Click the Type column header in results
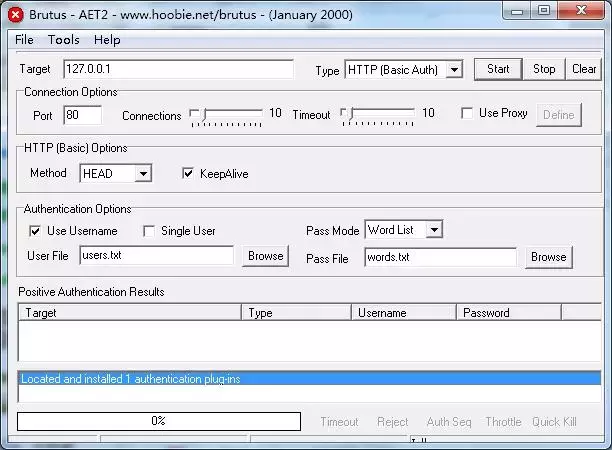The image size is (612, 450). click(296, 313)
